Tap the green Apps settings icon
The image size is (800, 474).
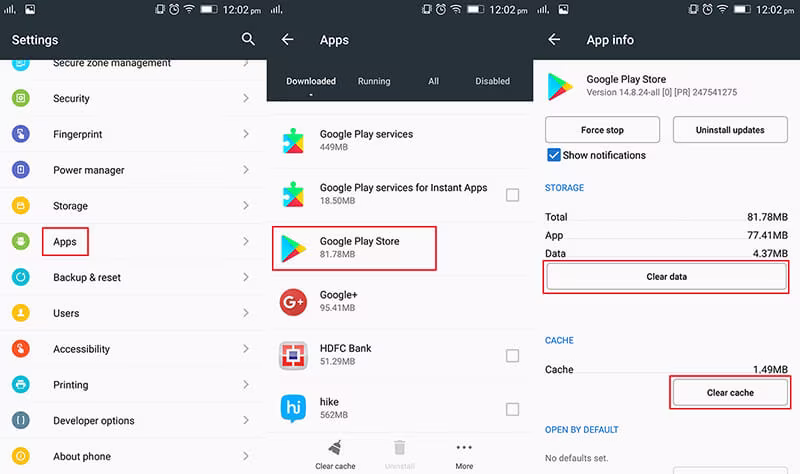21,241
